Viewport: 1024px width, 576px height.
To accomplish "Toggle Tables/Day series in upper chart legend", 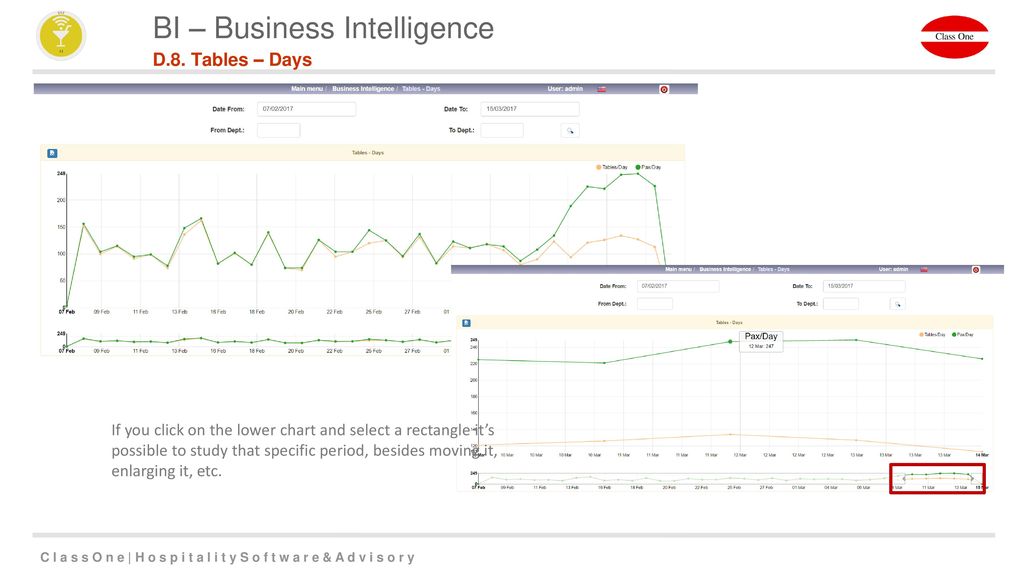I will click(612, 167).
